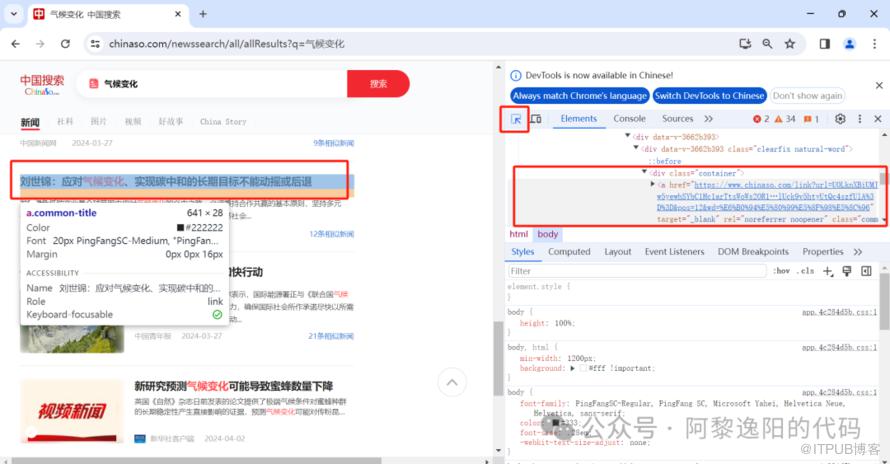Toggle :hov element state pane
Viewport: 890px width, 464px height.
782,271
